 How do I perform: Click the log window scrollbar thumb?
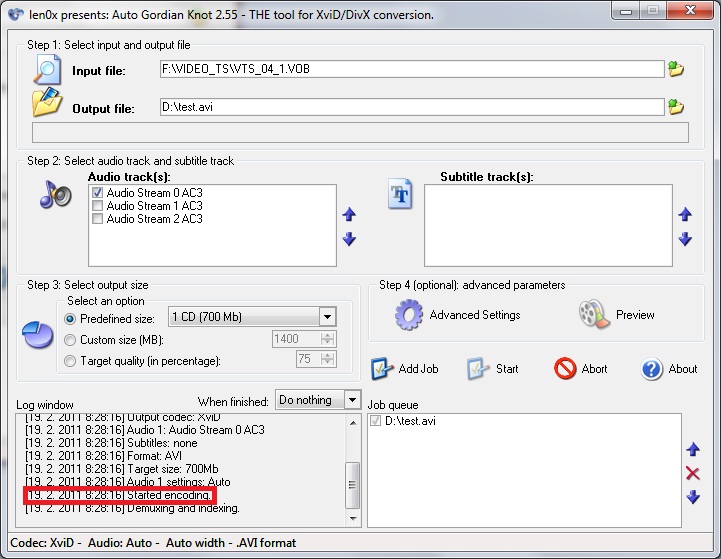(x=353, y=485)
